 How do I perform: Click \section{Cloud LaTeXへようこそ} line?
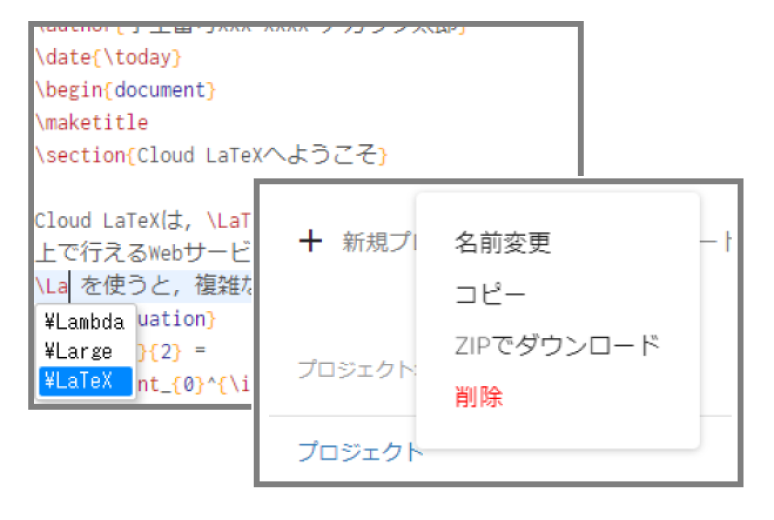(x=212, y=155)
